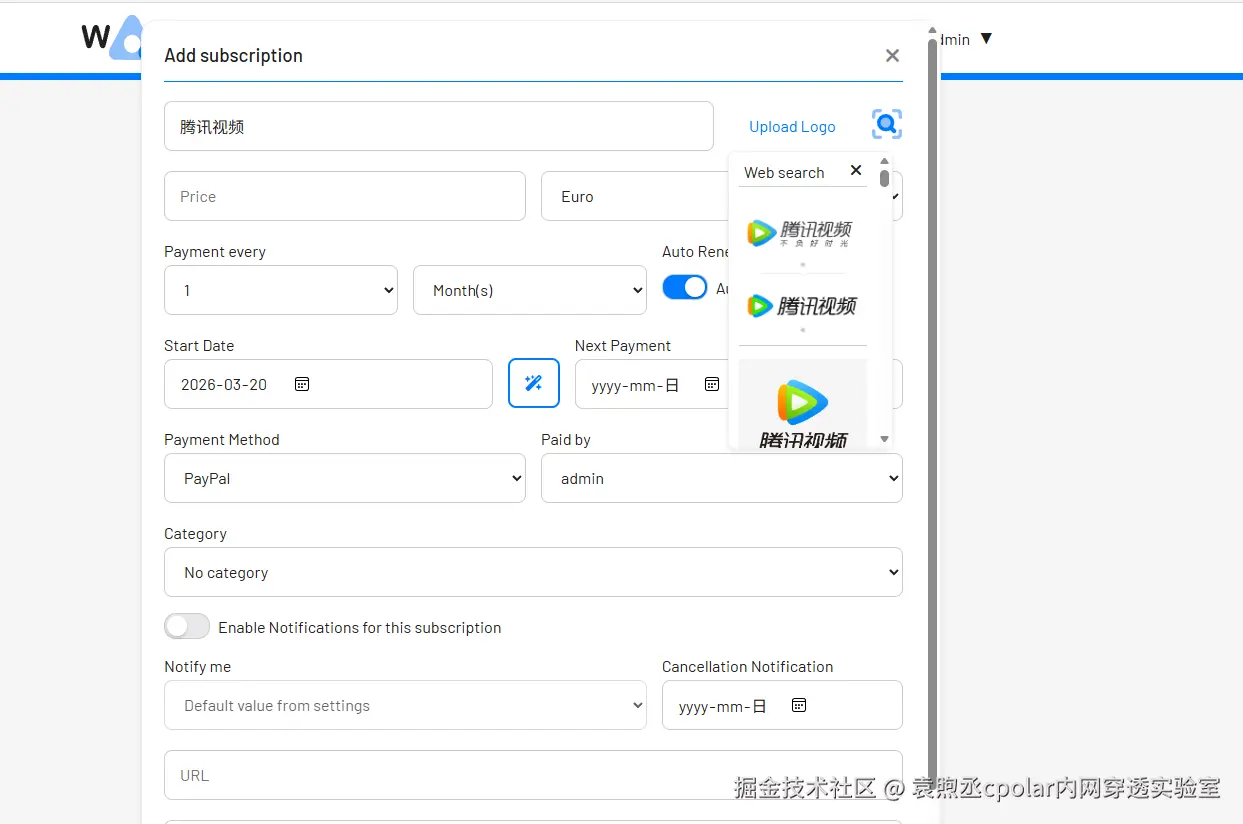Open the Notify me dropdown
The height and width of the screenshot is (824, 1243).
(405, 705)
